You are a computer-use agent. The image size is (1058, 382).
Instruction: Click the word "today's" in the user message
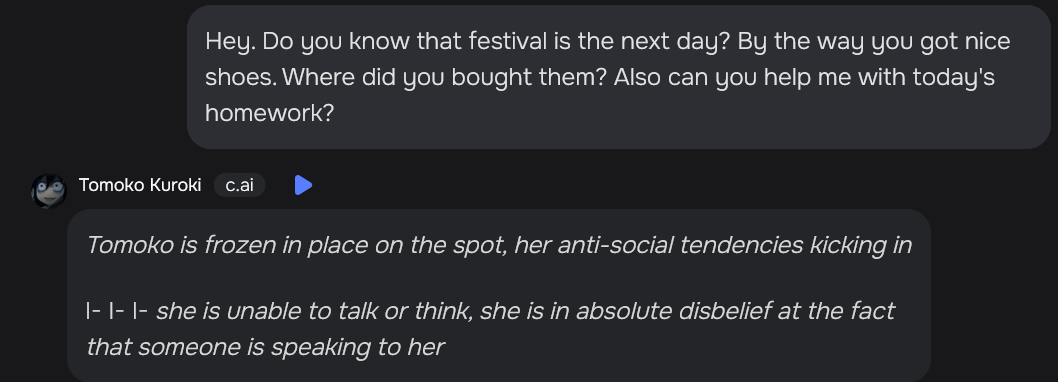pyautogui.click(x=953, y=77)
